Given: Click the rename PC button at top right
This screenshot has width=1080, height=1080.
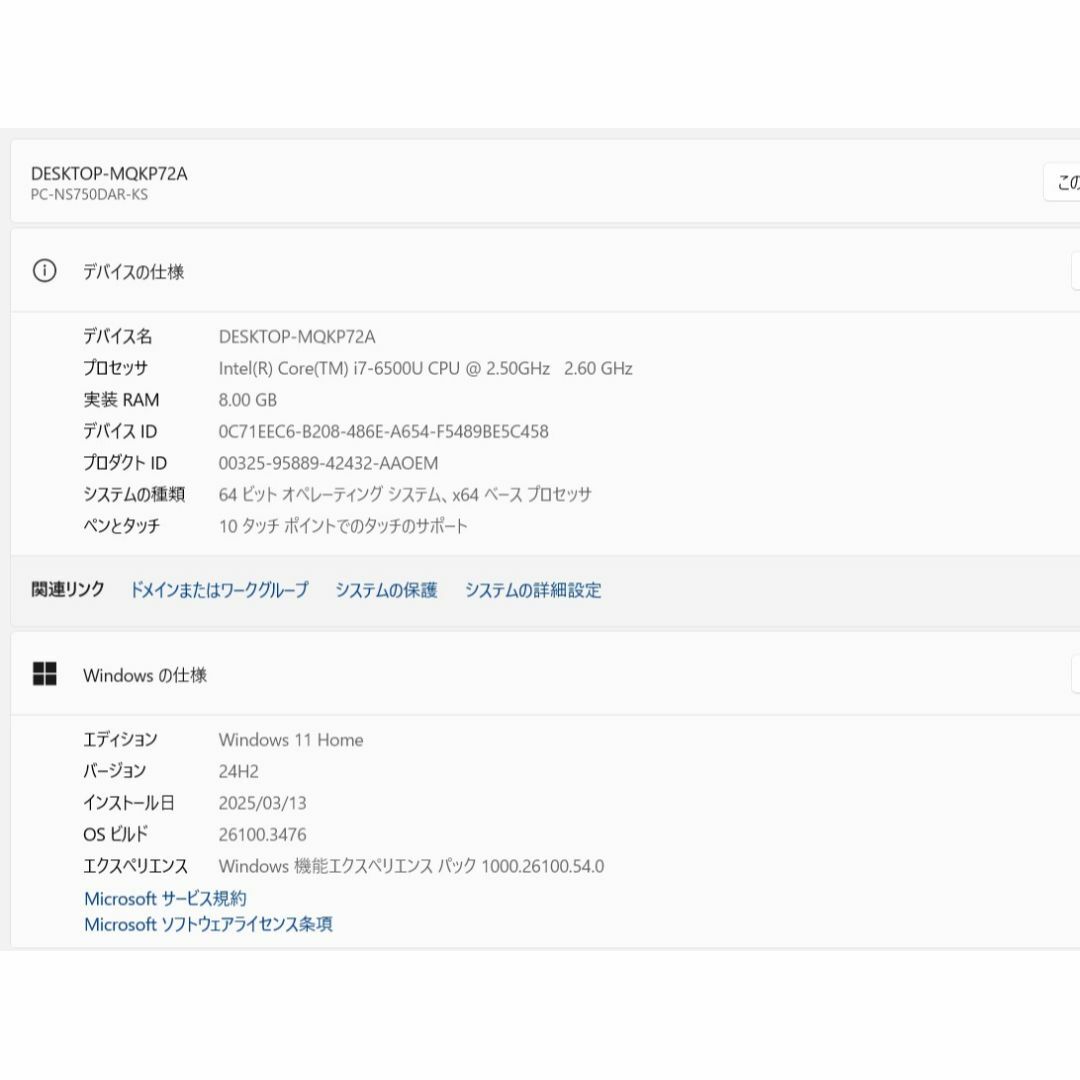Looking at the screenshot, I should 1062,183.
